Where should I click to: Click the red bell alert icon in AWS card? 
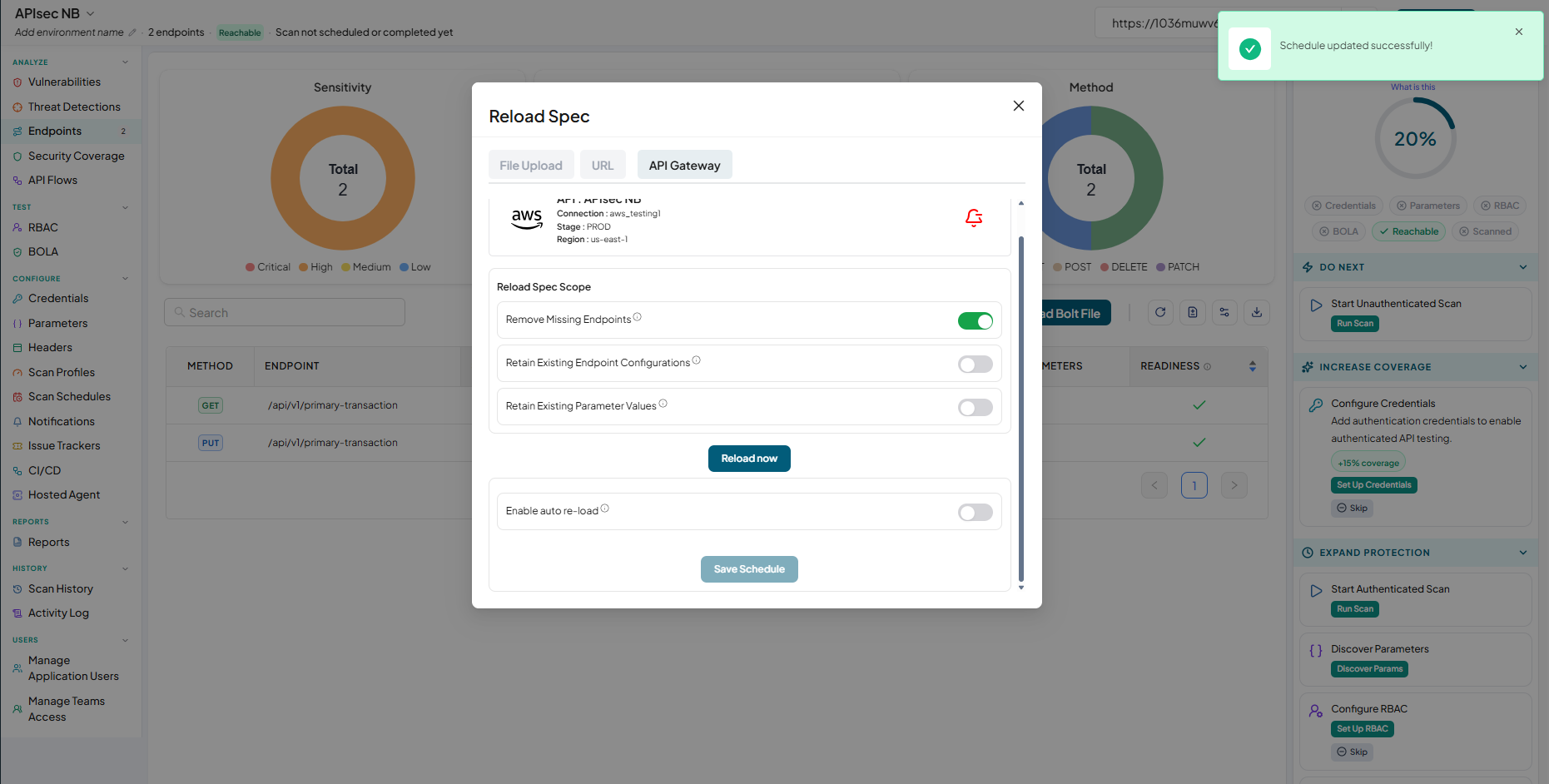coord(974,218)
